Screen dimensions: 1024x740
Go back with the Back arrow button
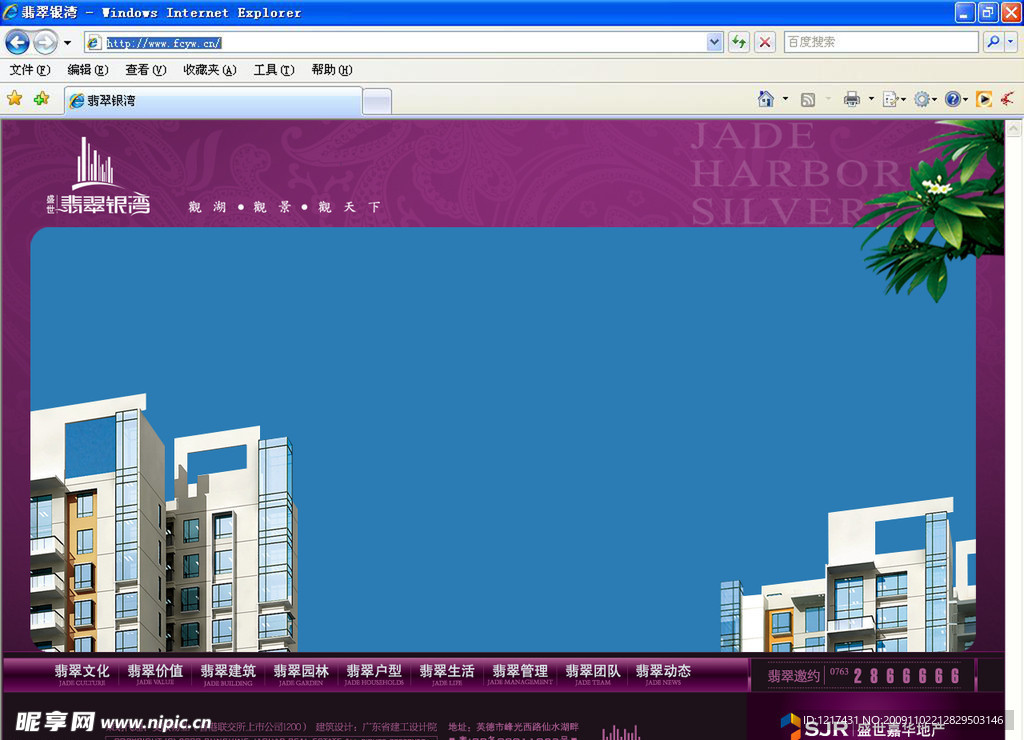[18, 43]
